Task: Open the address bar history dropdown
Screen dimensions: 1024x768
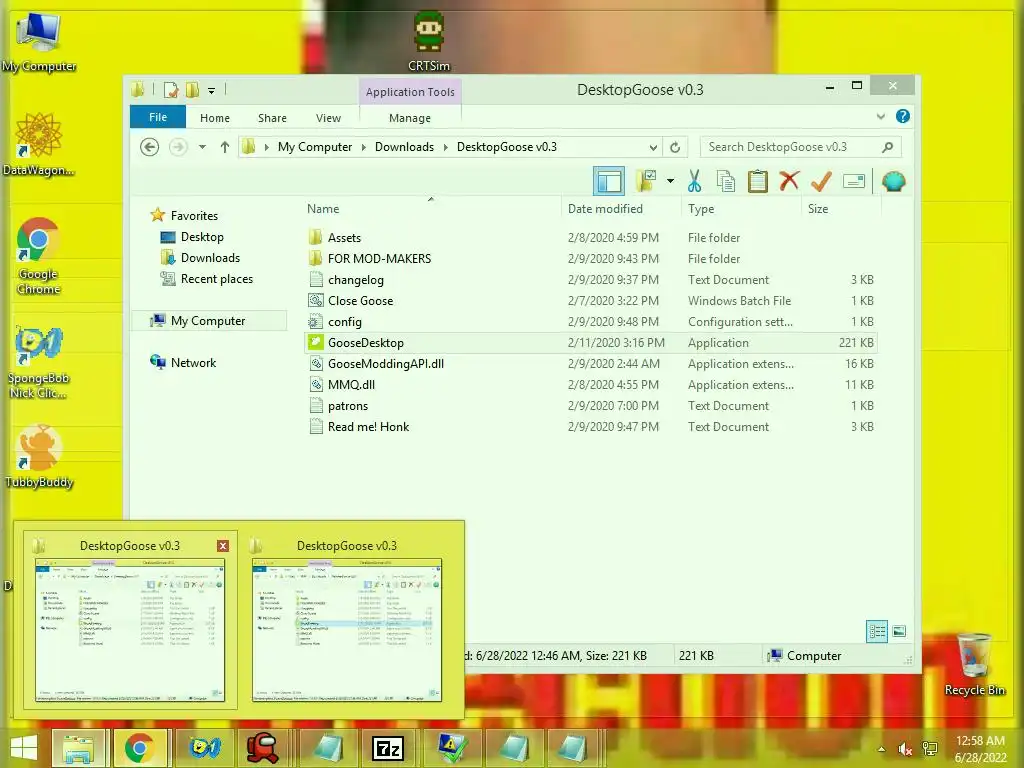Action: [x=653, y=147]
